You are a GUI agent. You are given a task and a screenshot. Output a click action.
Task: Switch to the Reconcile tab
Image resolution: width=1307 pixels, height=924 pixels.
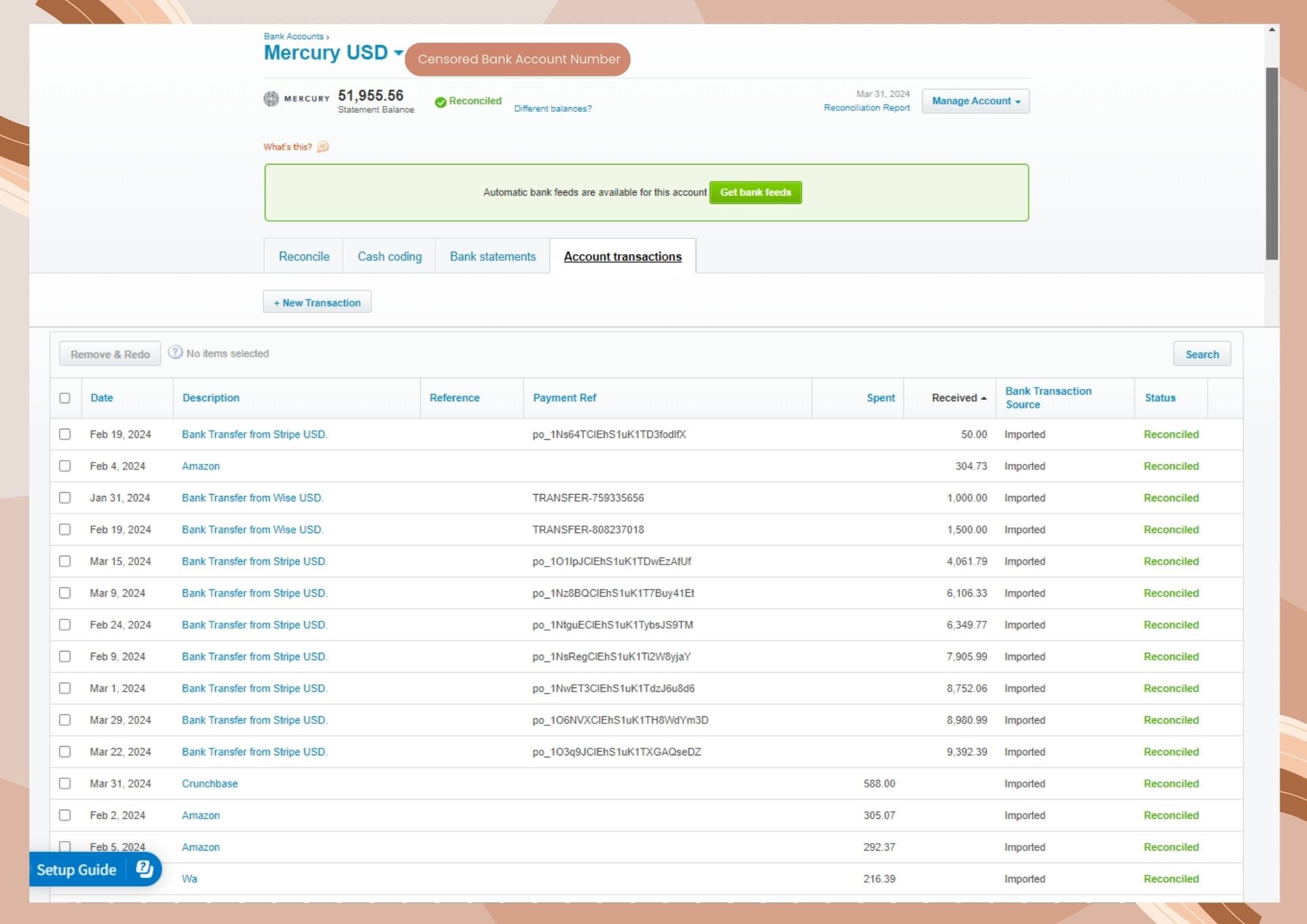[x=304, y=257]
